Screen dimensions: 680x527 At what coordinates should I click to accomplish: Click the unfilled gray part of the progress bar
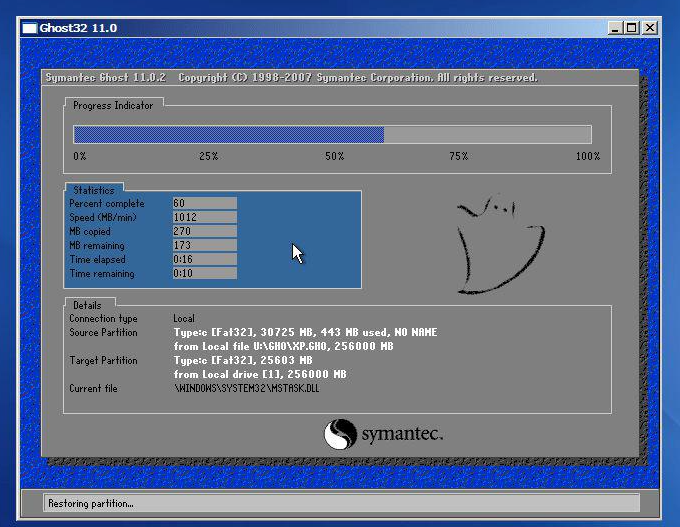tap(487, 135)
